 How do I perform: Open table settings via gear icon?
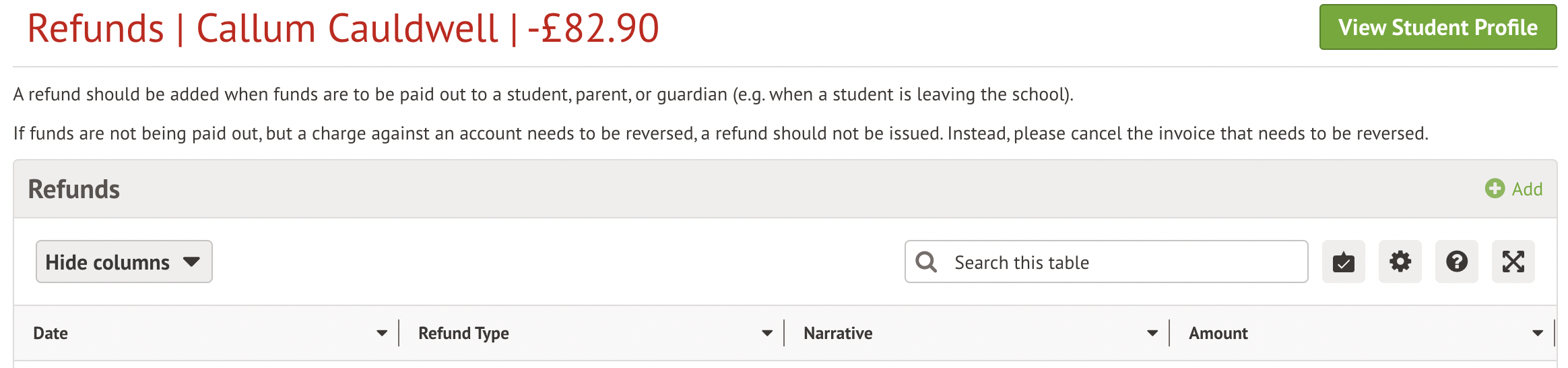[x=1400, y=262]
